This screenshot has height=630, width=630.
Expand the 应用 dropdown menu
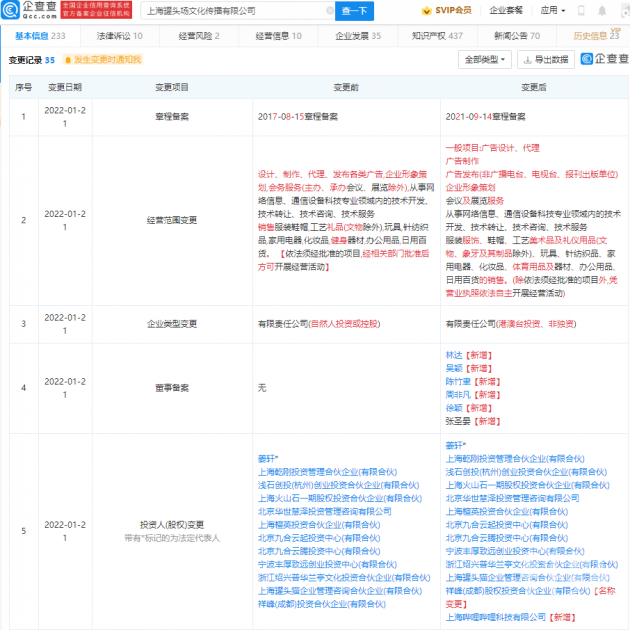click(x=551, y=10)
